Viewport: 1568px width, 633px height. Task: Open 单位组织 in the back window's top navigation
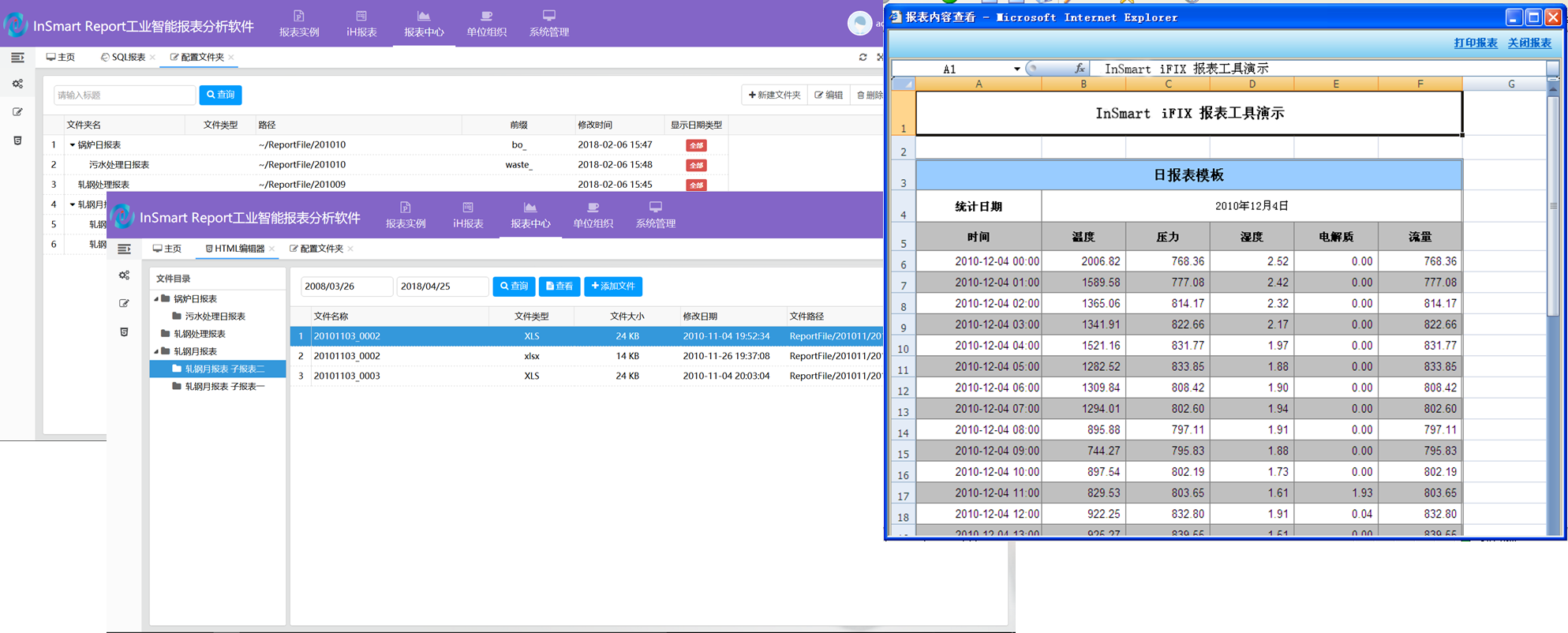coord(486,24)
